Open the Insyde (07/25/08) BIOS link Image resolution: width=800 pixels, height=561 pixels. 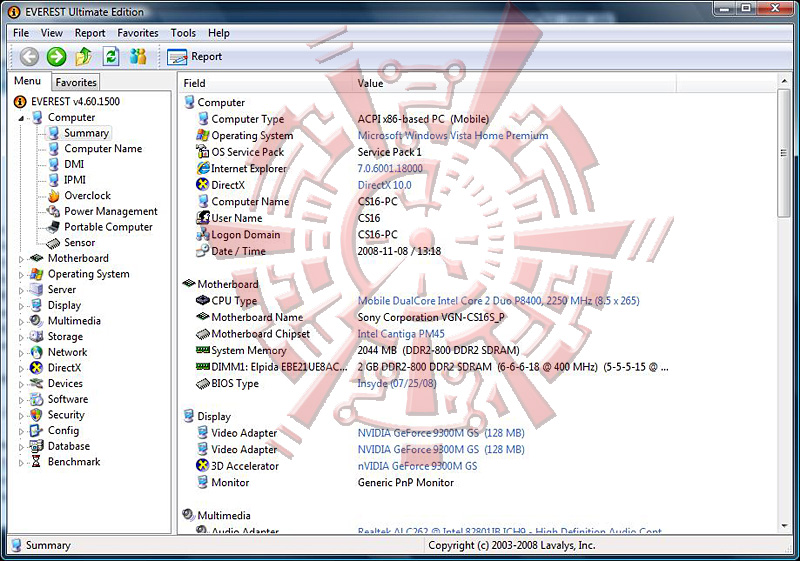pos(397,384)
